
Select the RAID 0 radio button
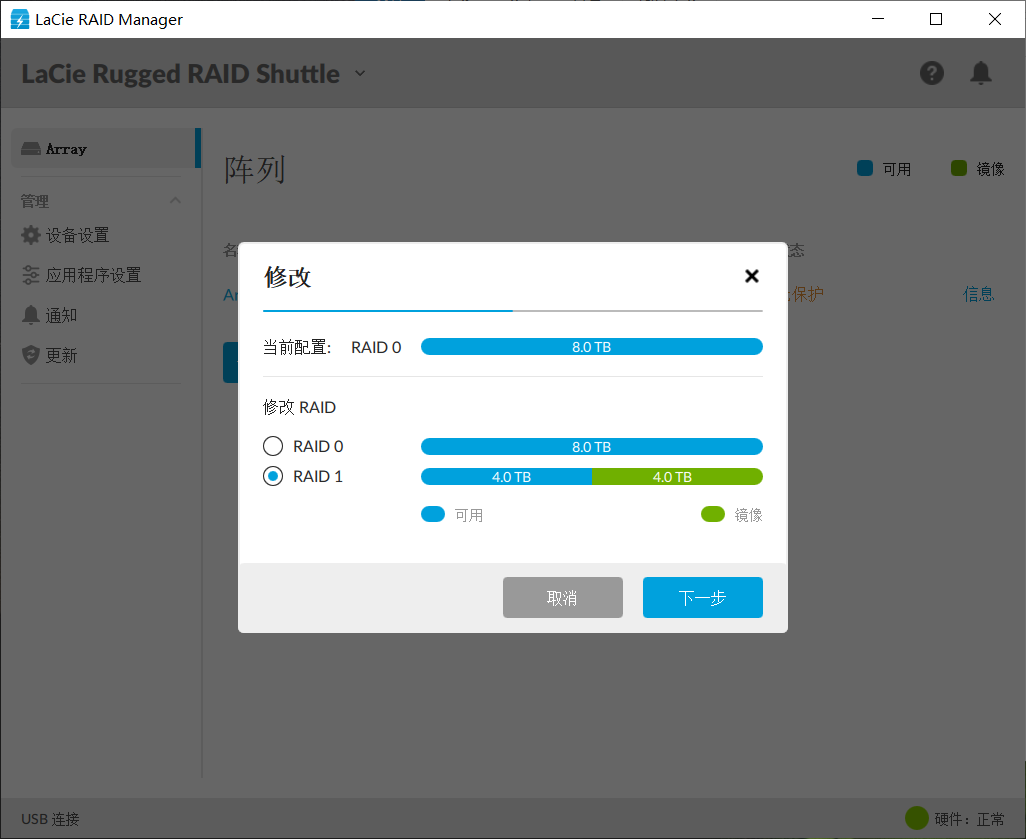[x=273, y=446]
